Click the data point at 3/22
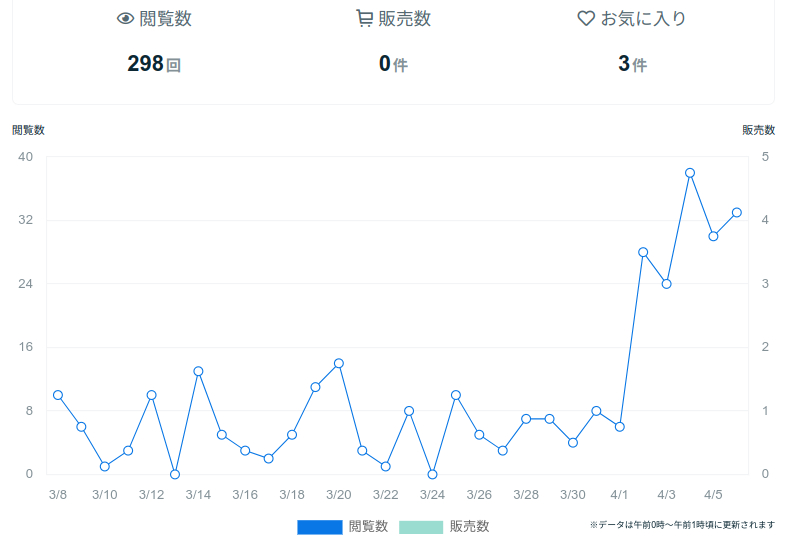The height and width of the screenshot is (546, 786). coord(385,466)
